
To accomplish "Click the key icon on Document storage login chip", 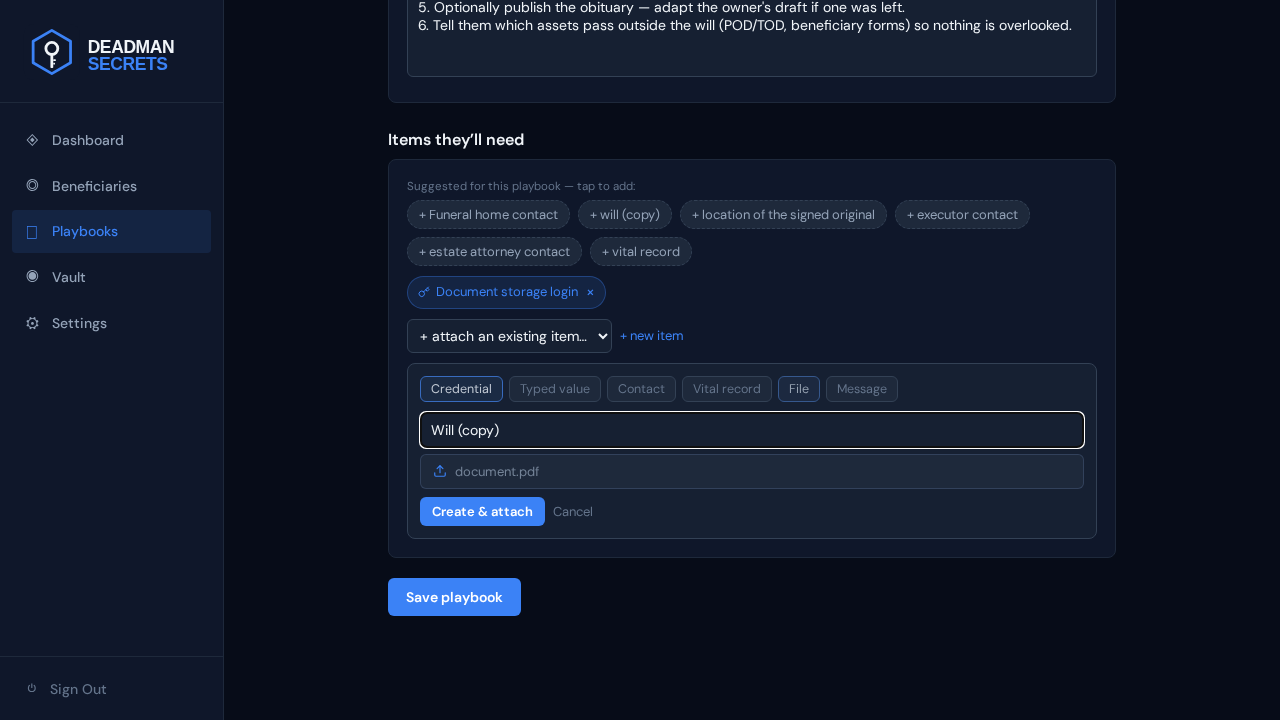I will [424, 292].
